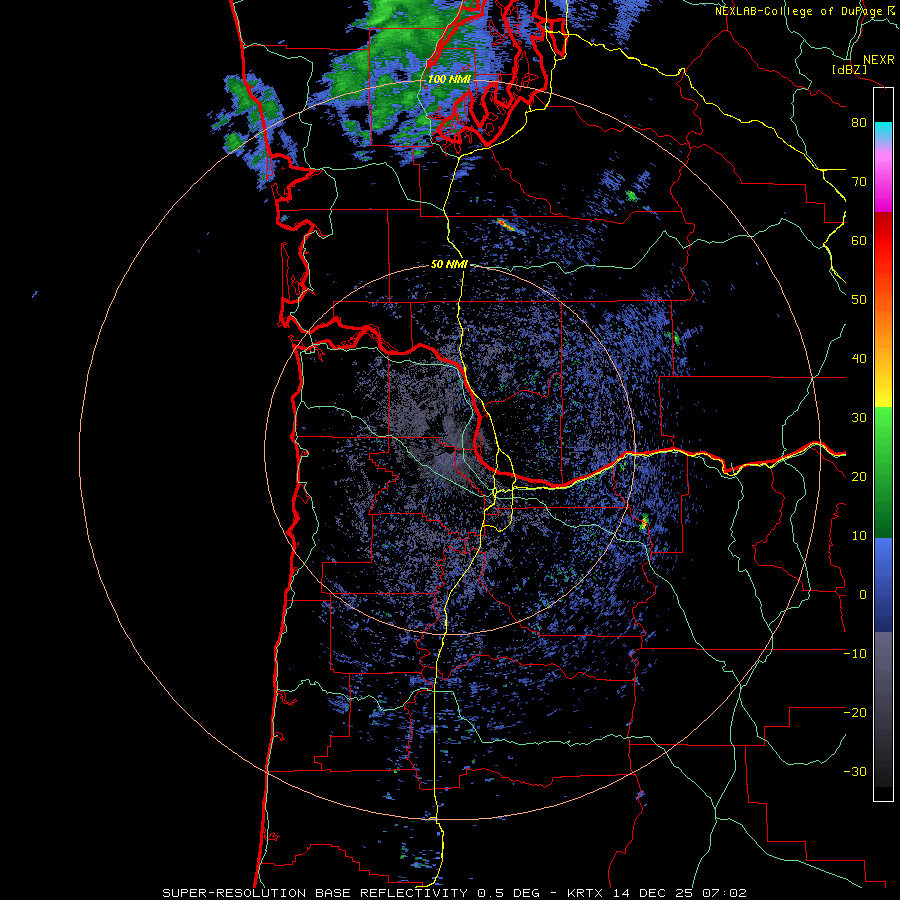The height and width of the screenshot is (900, 900).
Task: Select the -30 dBZ scale value
Action: 855,772
